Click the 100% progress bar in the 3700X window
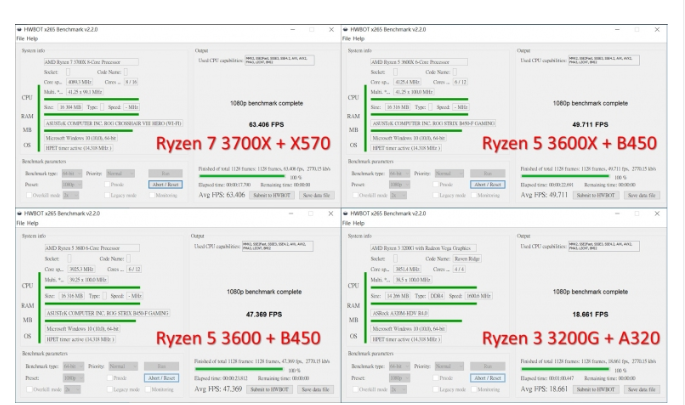This screenshot has height=405, width=685. click(242, 177)
